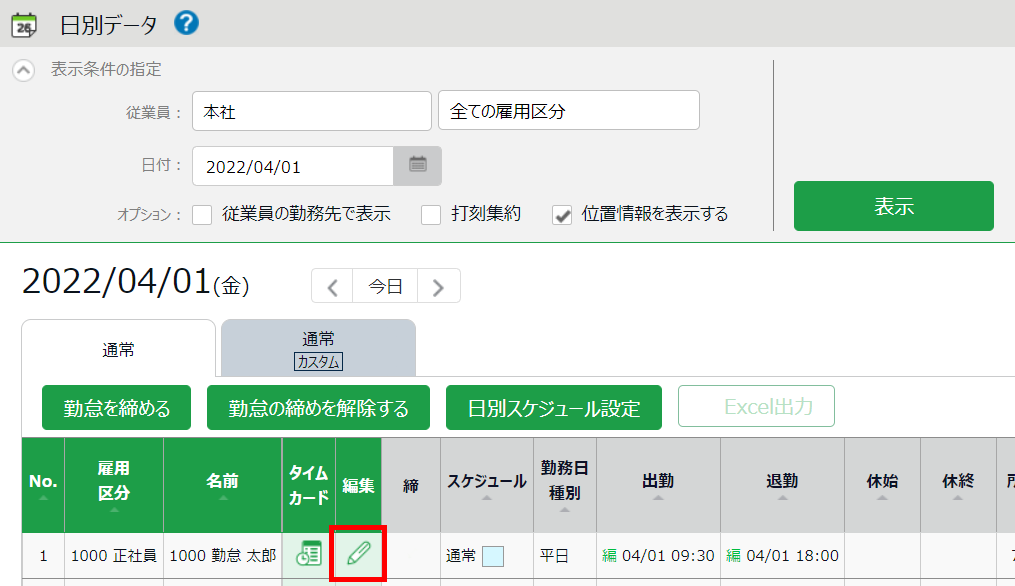This screenshot has width=1015, height=586.
Task: Go to next day with right arrow
Action: coord(438,286)
